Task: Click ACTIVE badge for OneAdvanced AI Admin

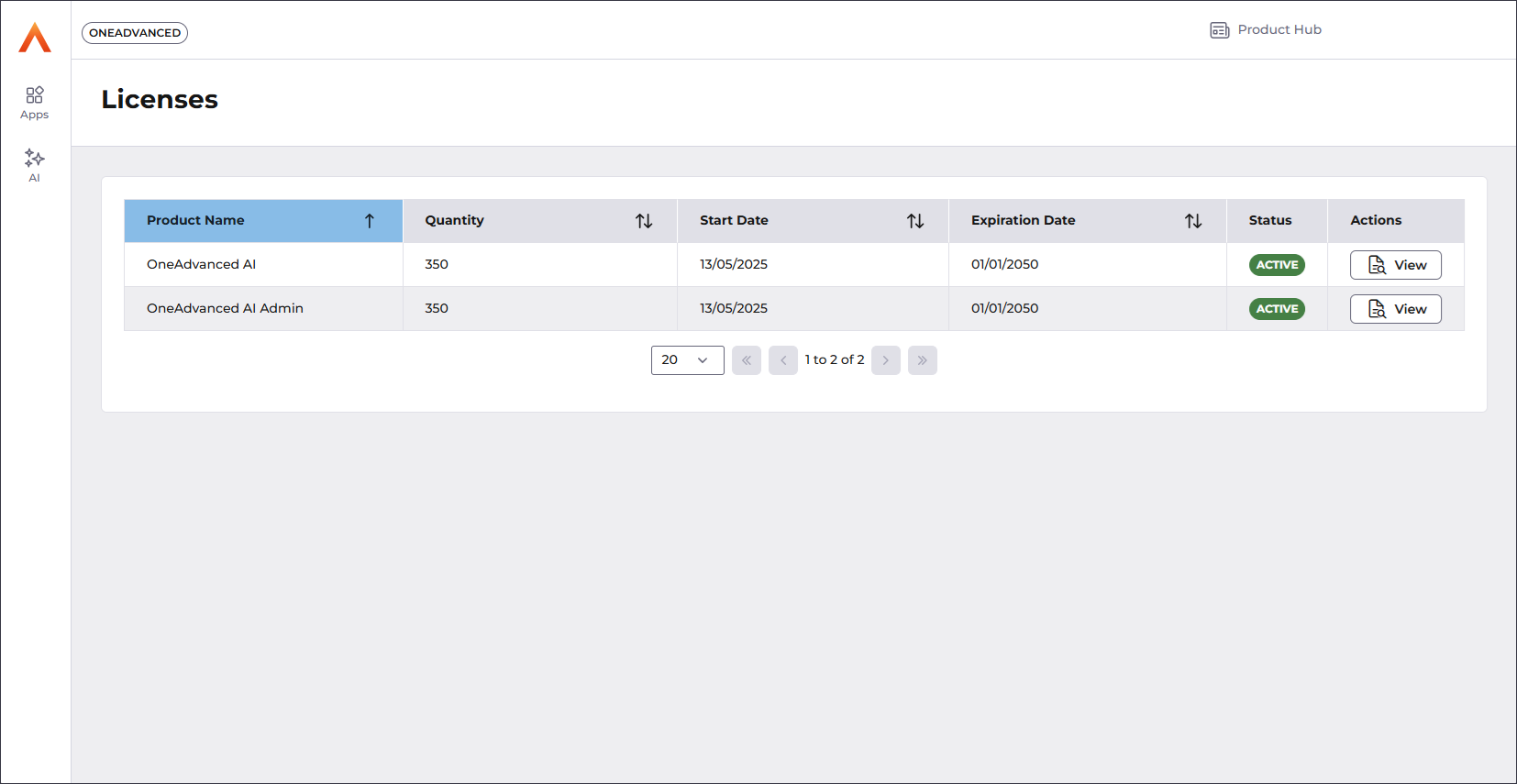Action: pos(1277,309)
